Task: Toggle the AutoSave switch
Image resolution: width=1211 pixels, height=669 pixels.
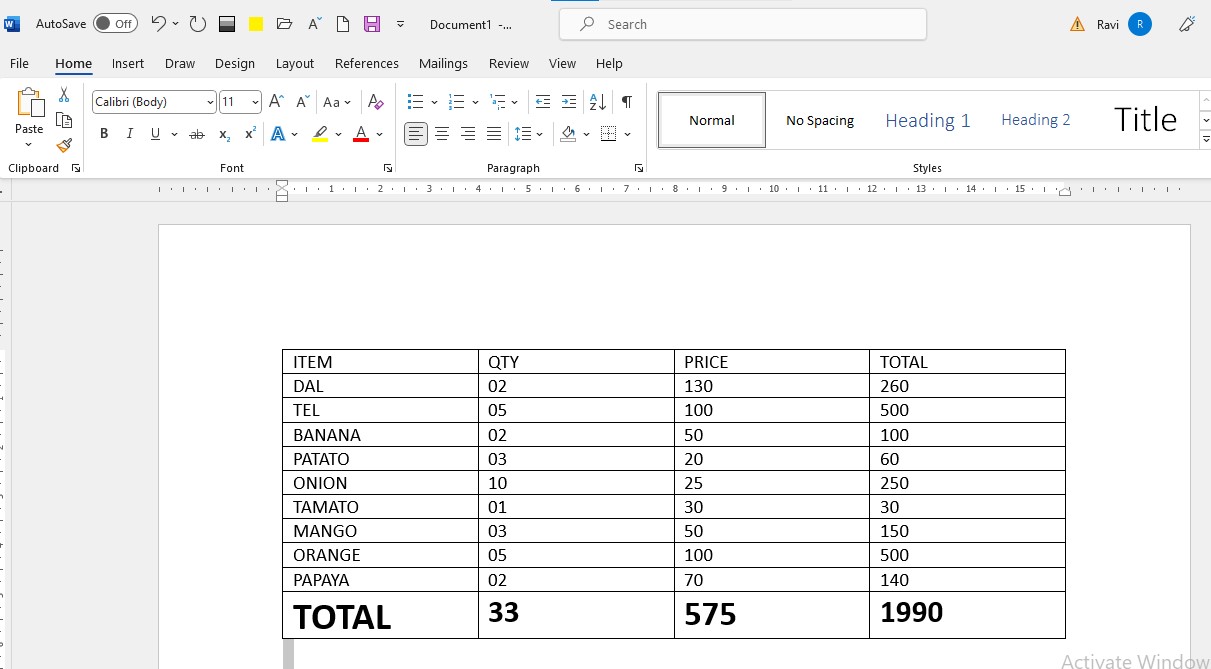Action: click(115, 24)
